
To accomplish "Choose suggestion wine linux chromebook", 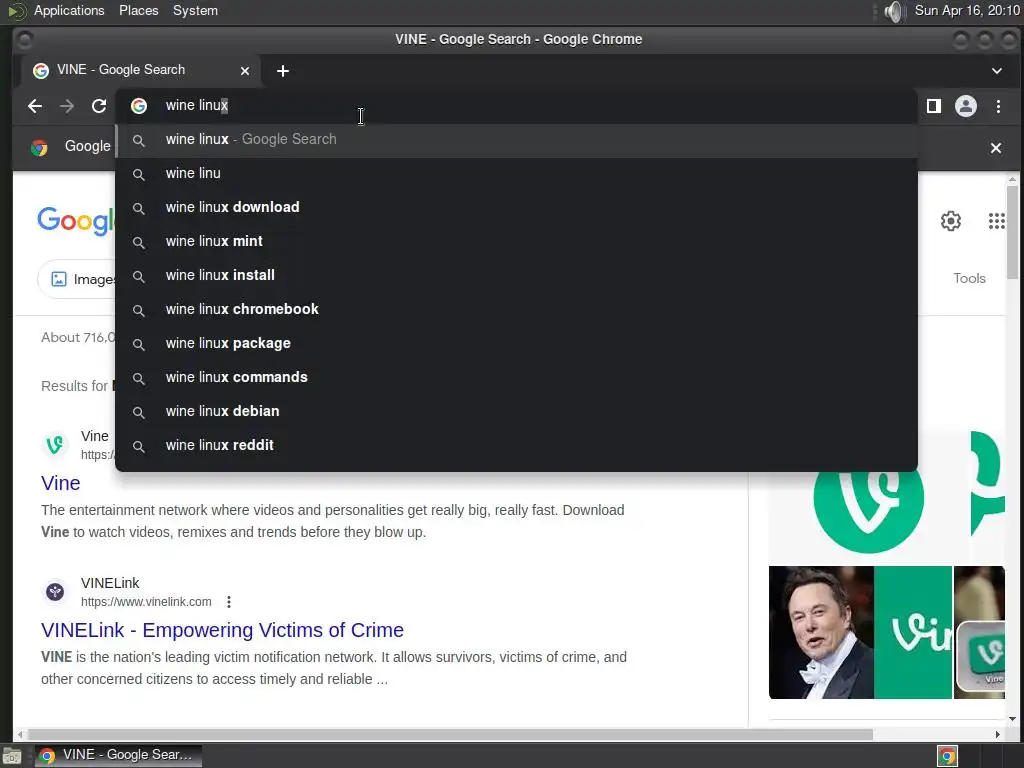I will click(x=516, y=310).
